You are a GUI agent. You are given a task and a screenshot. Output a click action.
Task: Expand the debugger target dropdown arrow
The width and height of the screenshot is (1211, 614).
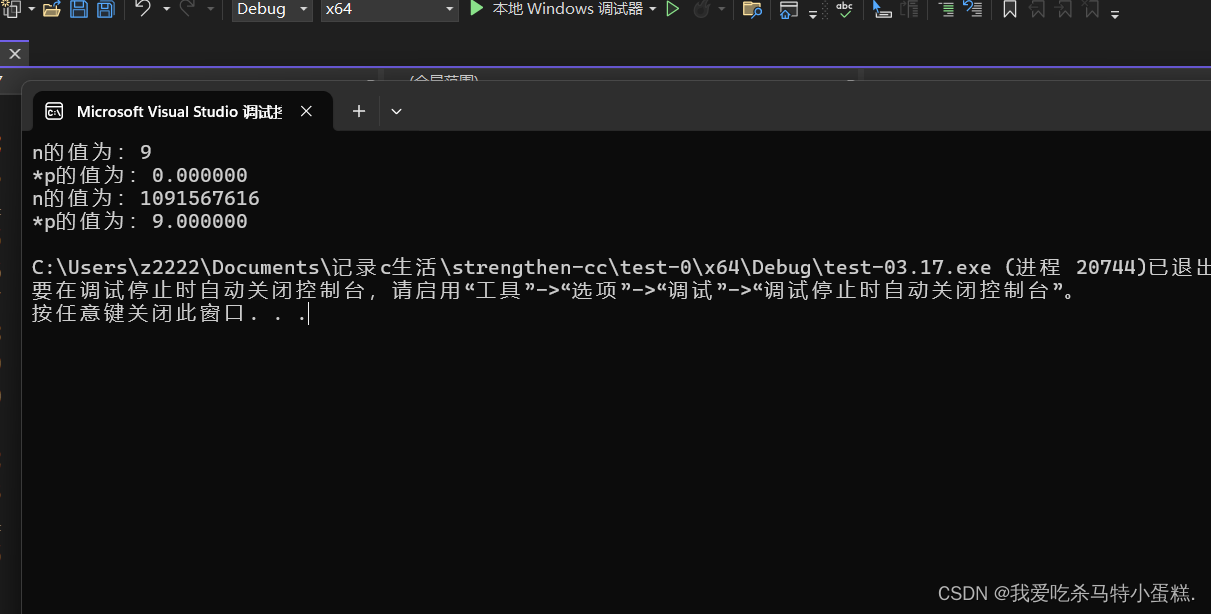653,9
